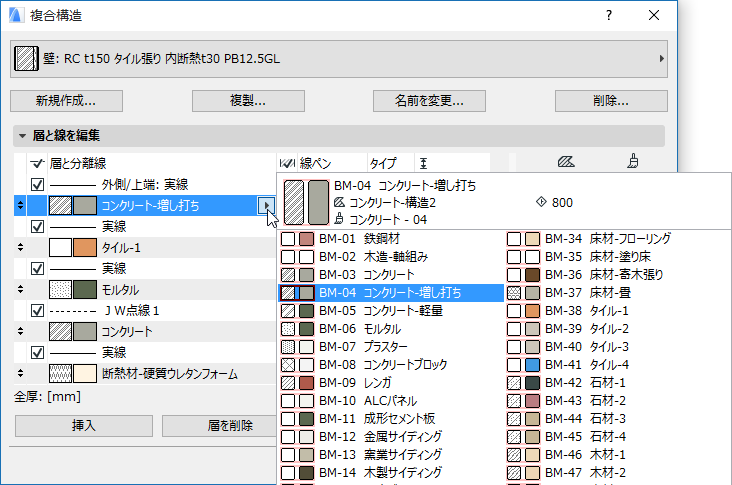Choose BM-34 床材-フローリング from list
This screenshot has height=485, width=732.
(618, 239)
